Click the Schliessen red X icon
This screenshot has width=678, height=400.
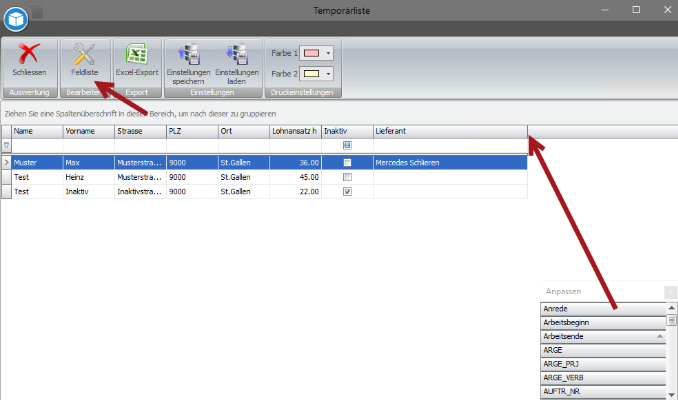point(29,56)
